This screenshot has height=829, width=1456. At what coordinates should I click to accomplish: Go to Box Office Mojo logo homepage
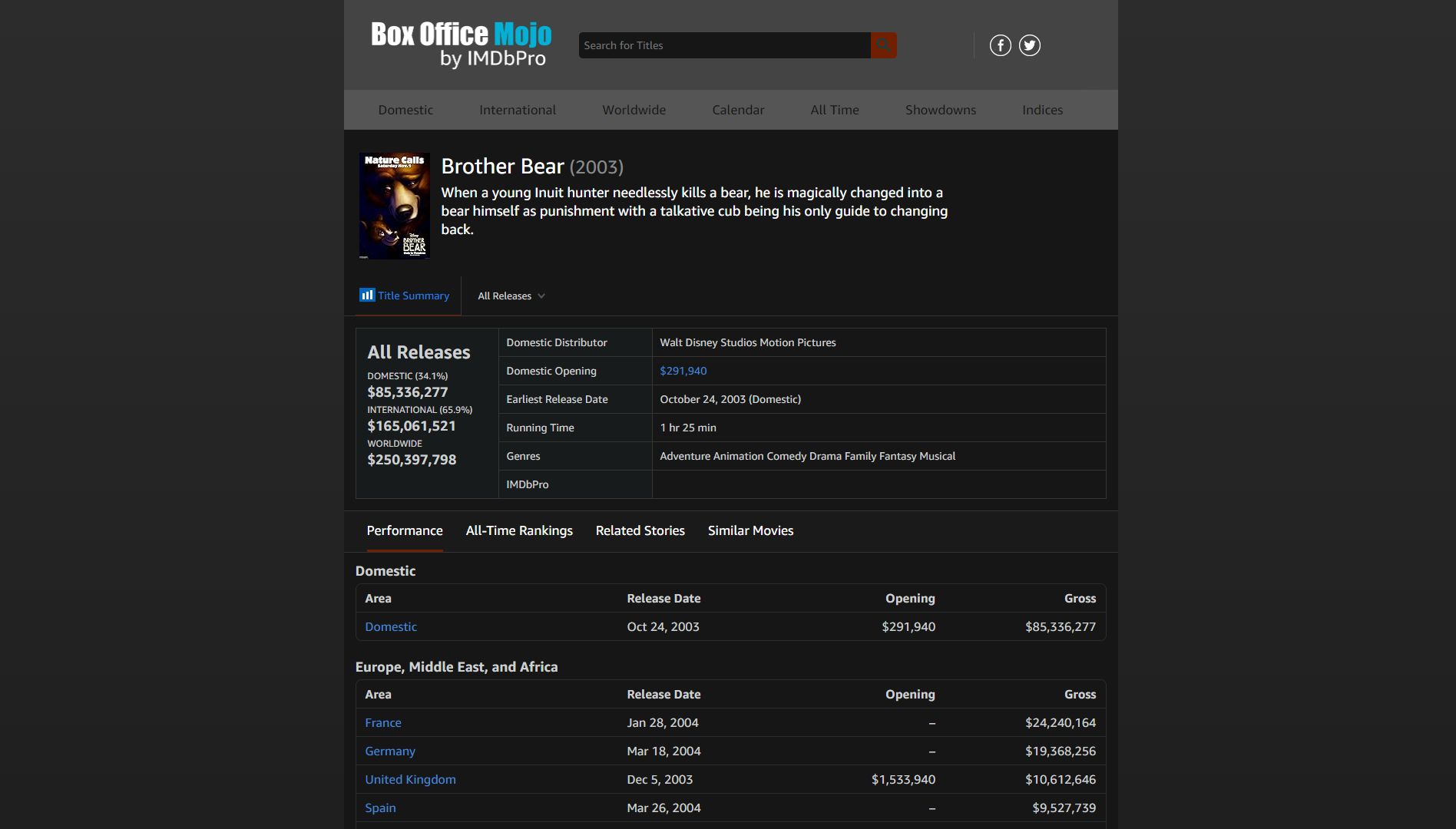pos(461,44)
